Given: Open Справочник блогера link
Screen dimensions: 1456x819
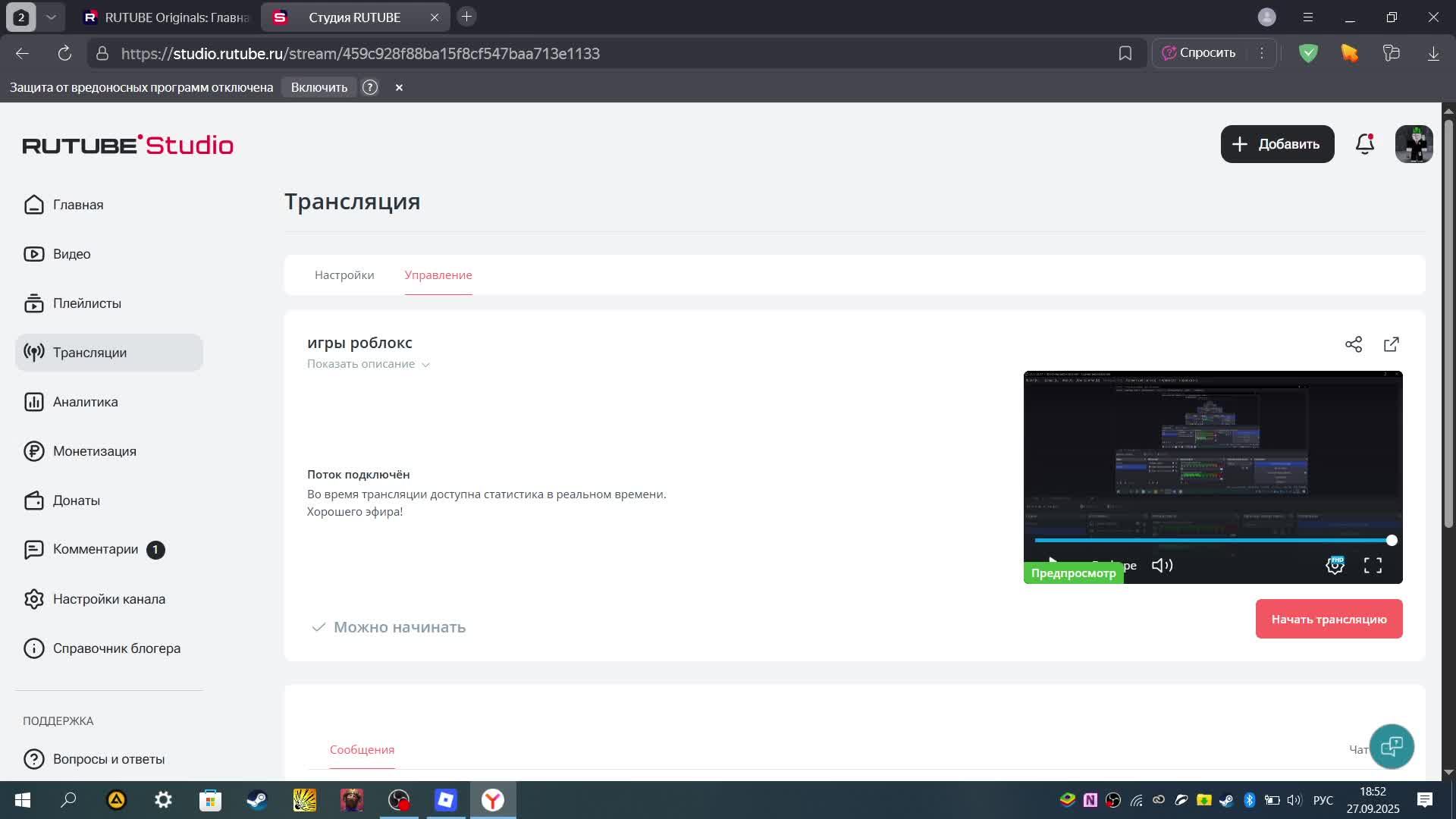Looking at the screenshot, I should 116,648.
